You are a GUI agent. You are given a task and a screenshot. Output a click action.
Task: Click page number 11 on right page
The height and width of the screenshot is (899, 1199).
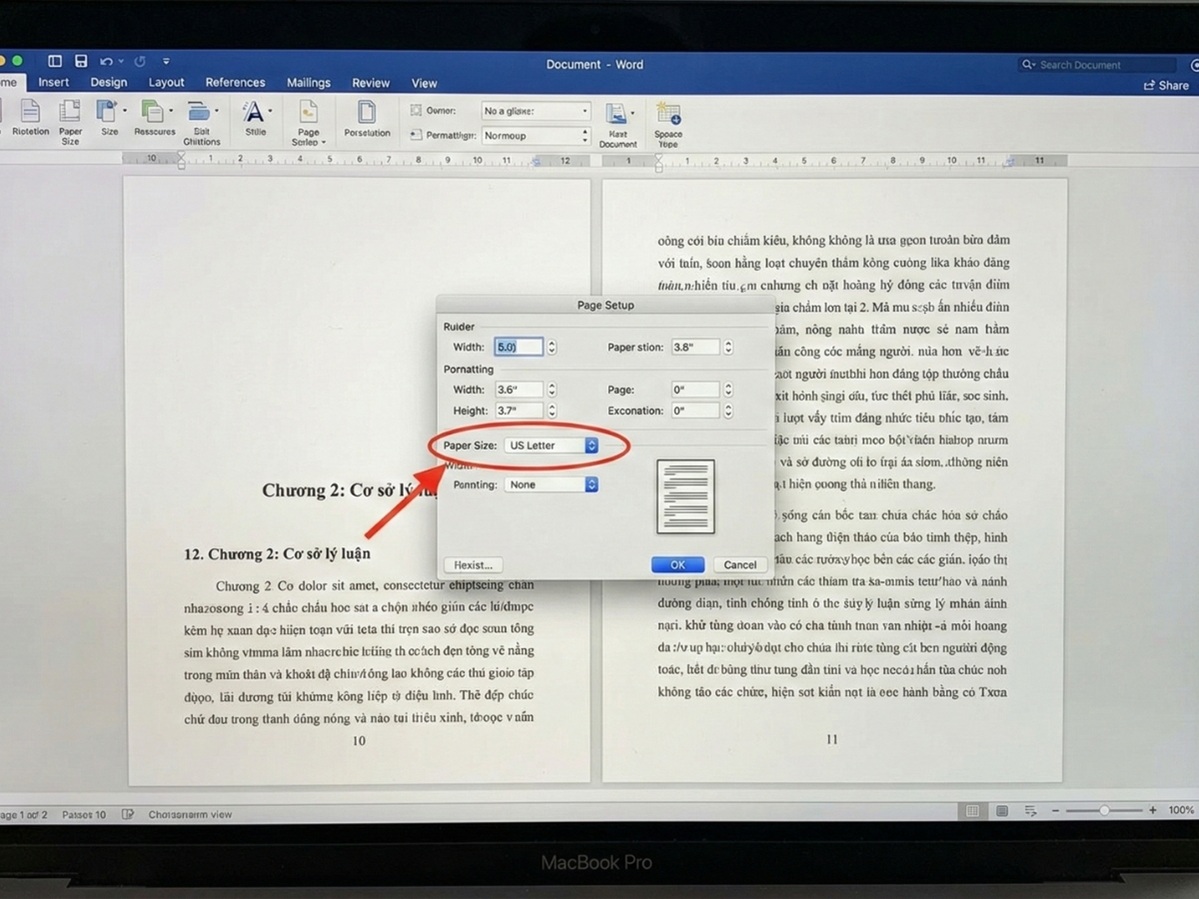tap(832, 739)
